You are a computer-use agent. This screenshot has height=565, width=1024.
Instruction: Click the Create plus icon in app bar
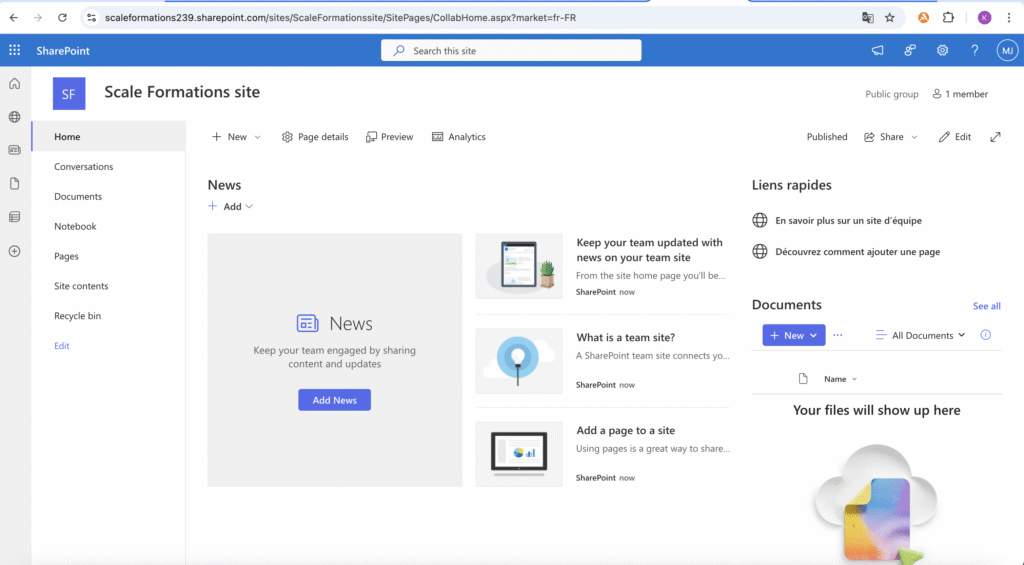pyautogui.click(x=14, y=251)
